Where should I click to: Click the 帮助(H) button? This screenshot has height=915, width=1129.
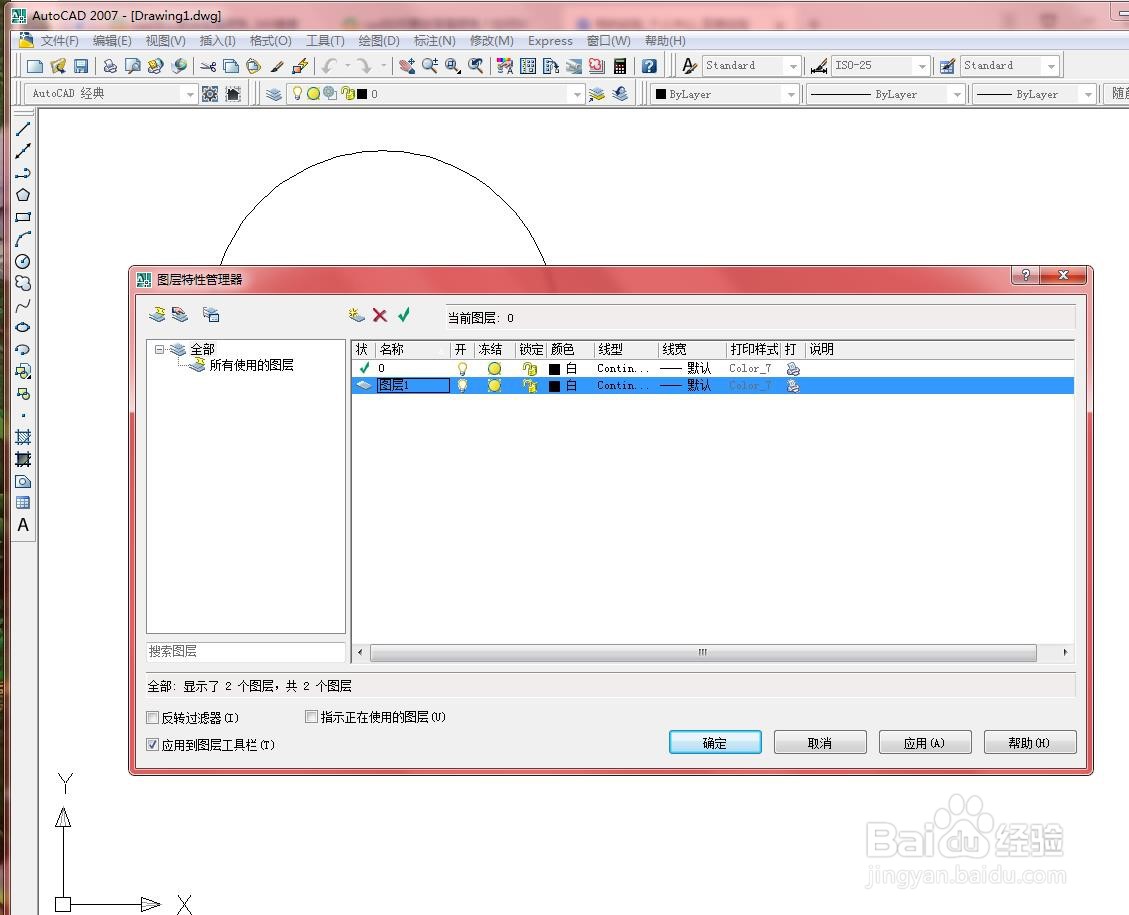(1030, 743)
